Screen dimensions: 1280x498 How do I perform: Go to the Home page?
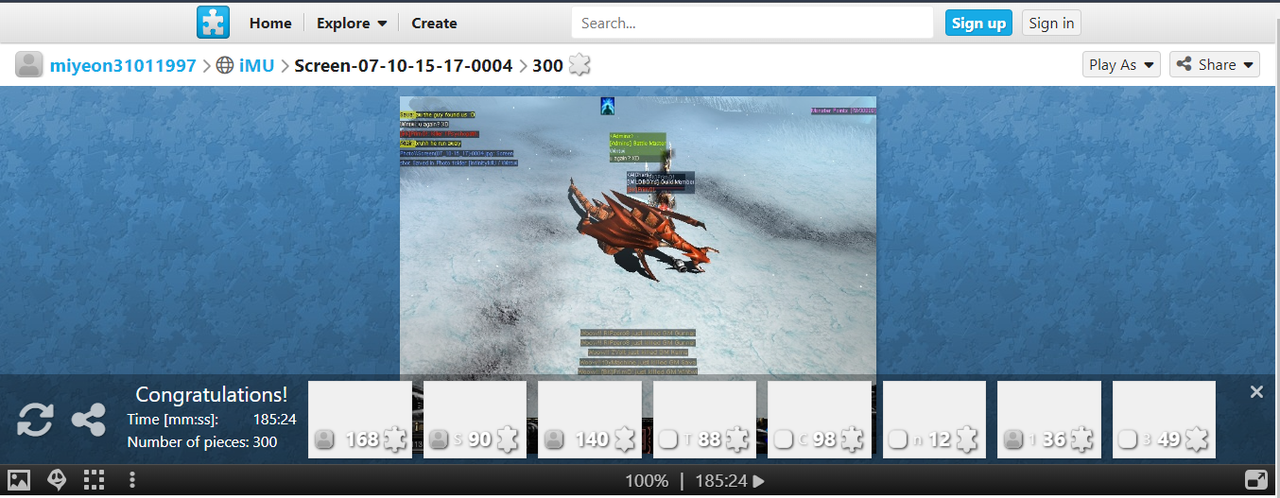coord(270,23)
